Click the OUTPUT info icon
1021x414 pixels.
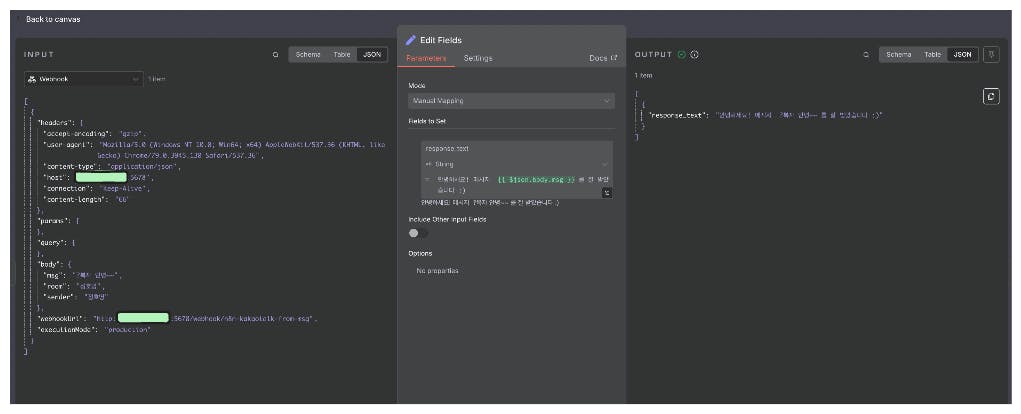[x=695, y=55]
